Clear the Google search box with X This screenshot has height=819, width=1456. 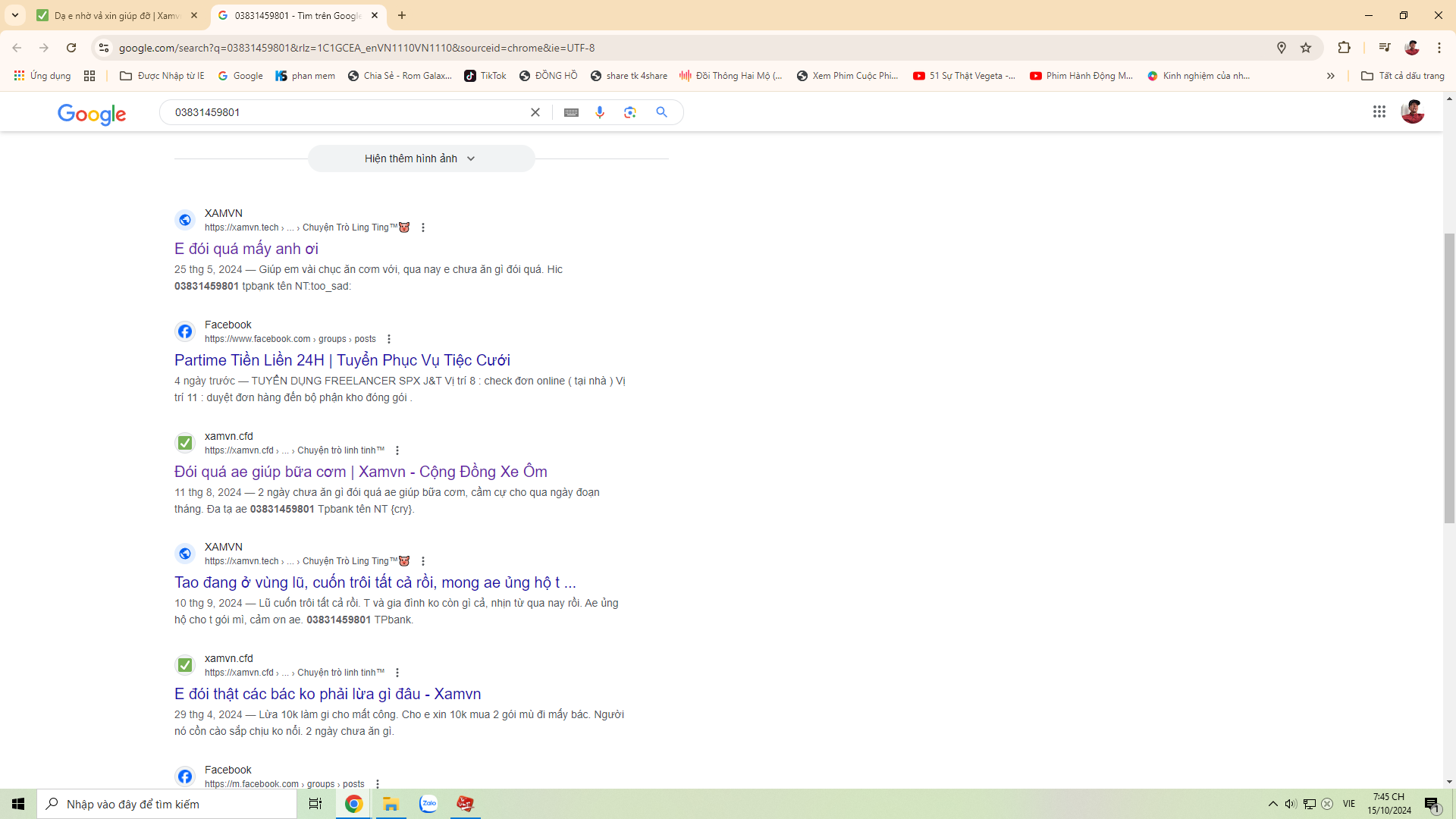[535, 112]
